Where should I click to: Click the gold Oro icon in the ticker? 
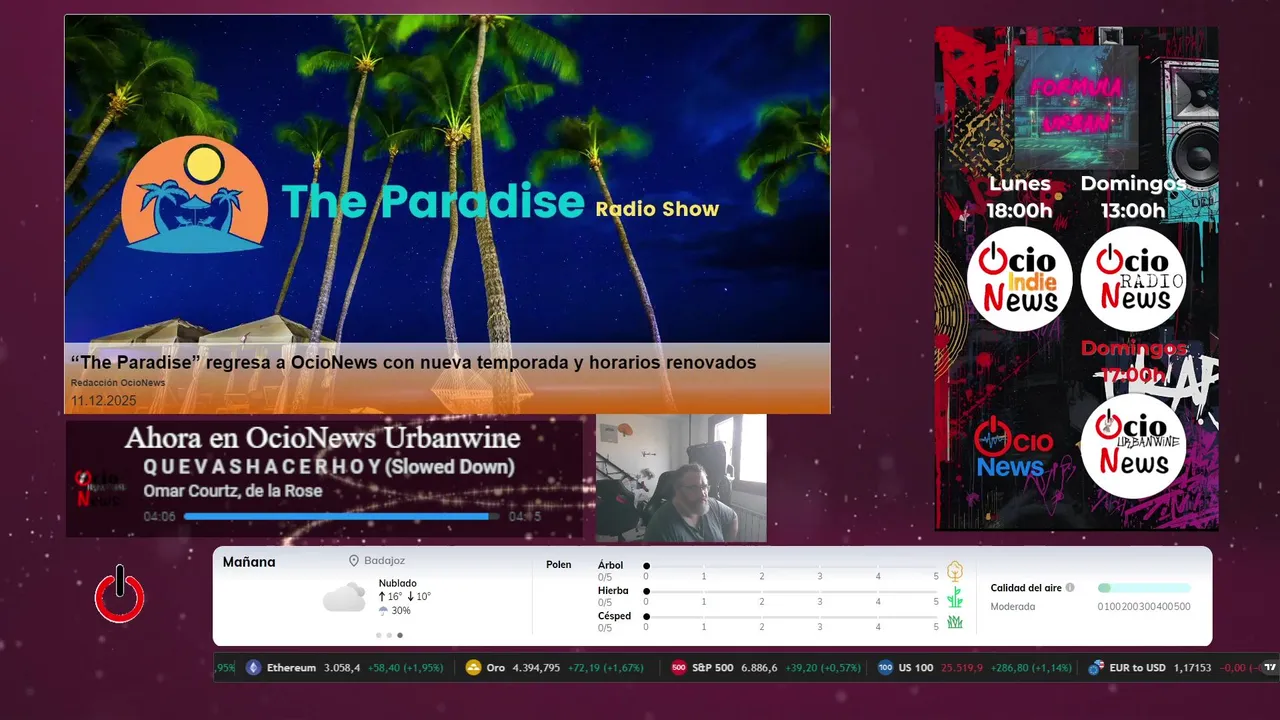tap(474, 668)
